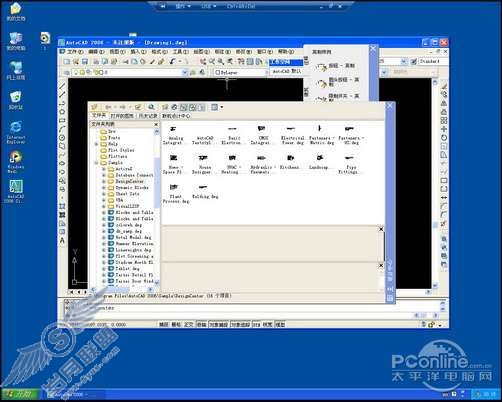The height and width of the screenshot is (402, 502).
Task: Open the 帮助 (Help) menu
Action: [x=286, y=52]
